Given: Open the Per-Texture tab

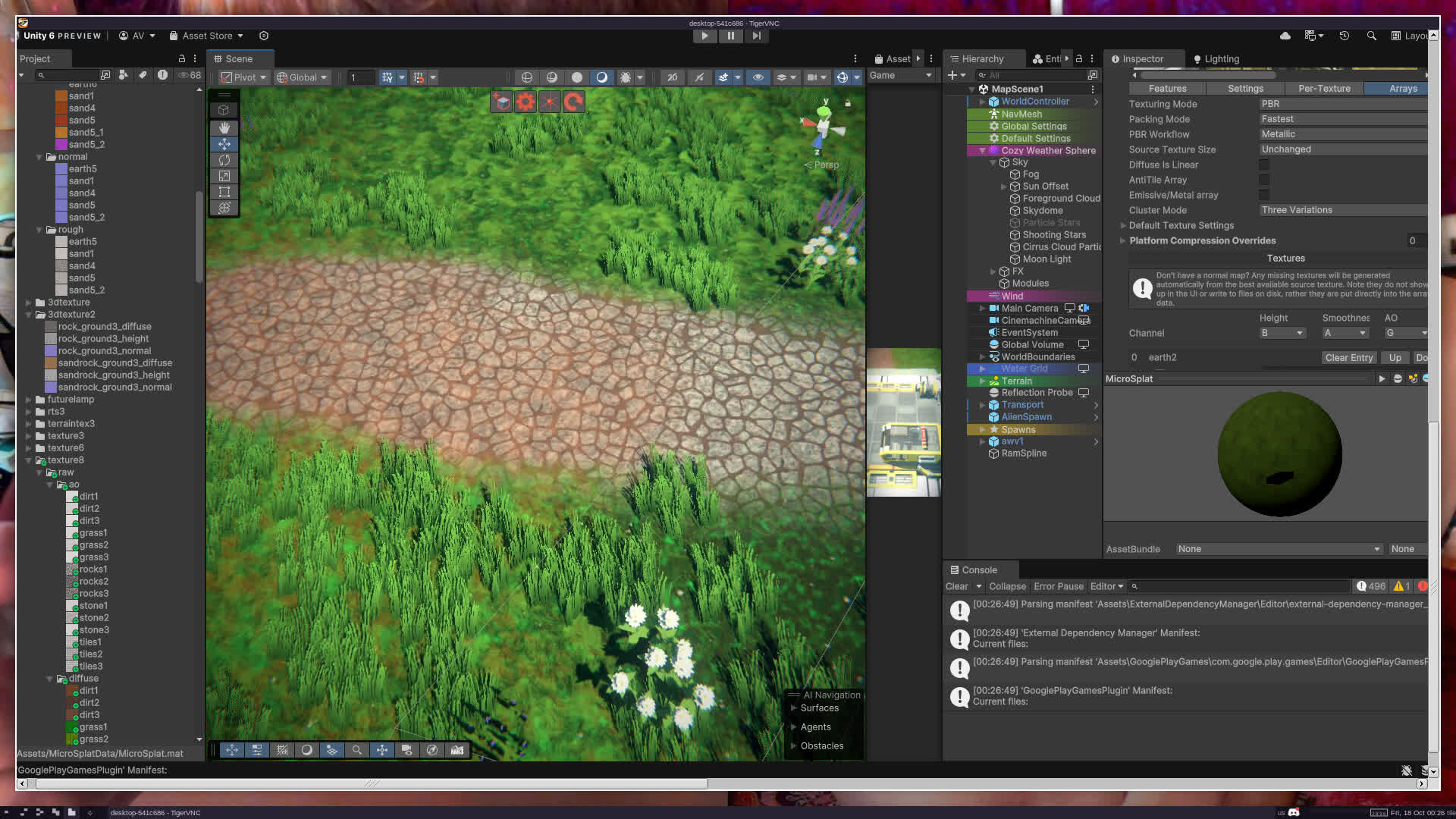Looking at the screenshot, I should pyautogui.click(x=1324, y=89).
